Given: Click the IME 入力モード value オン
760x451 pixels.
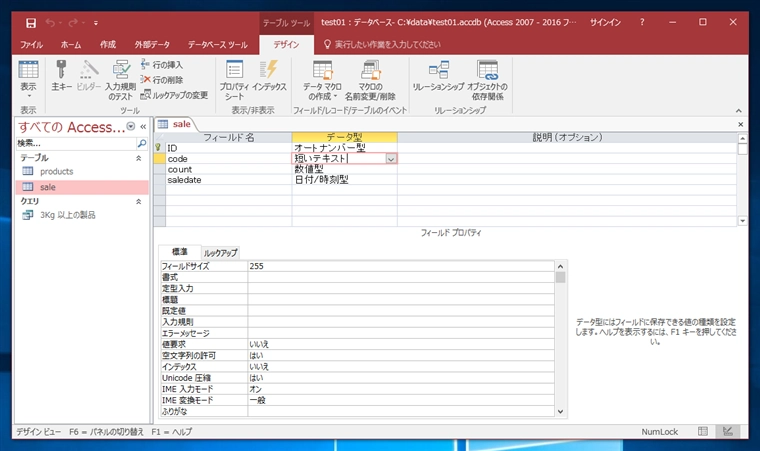Looking at the screenshot, I should coord(401,389).
